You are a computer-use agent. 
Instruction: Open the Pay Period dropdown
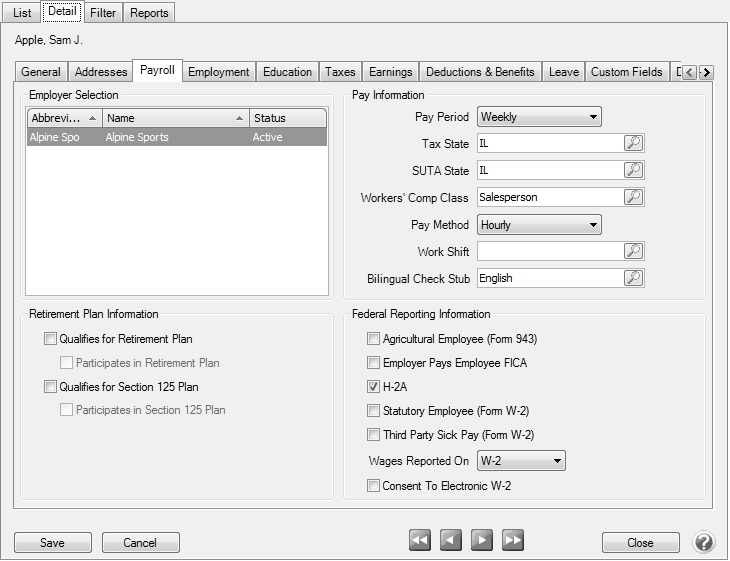pyautogui.click(x=539, y=117)
